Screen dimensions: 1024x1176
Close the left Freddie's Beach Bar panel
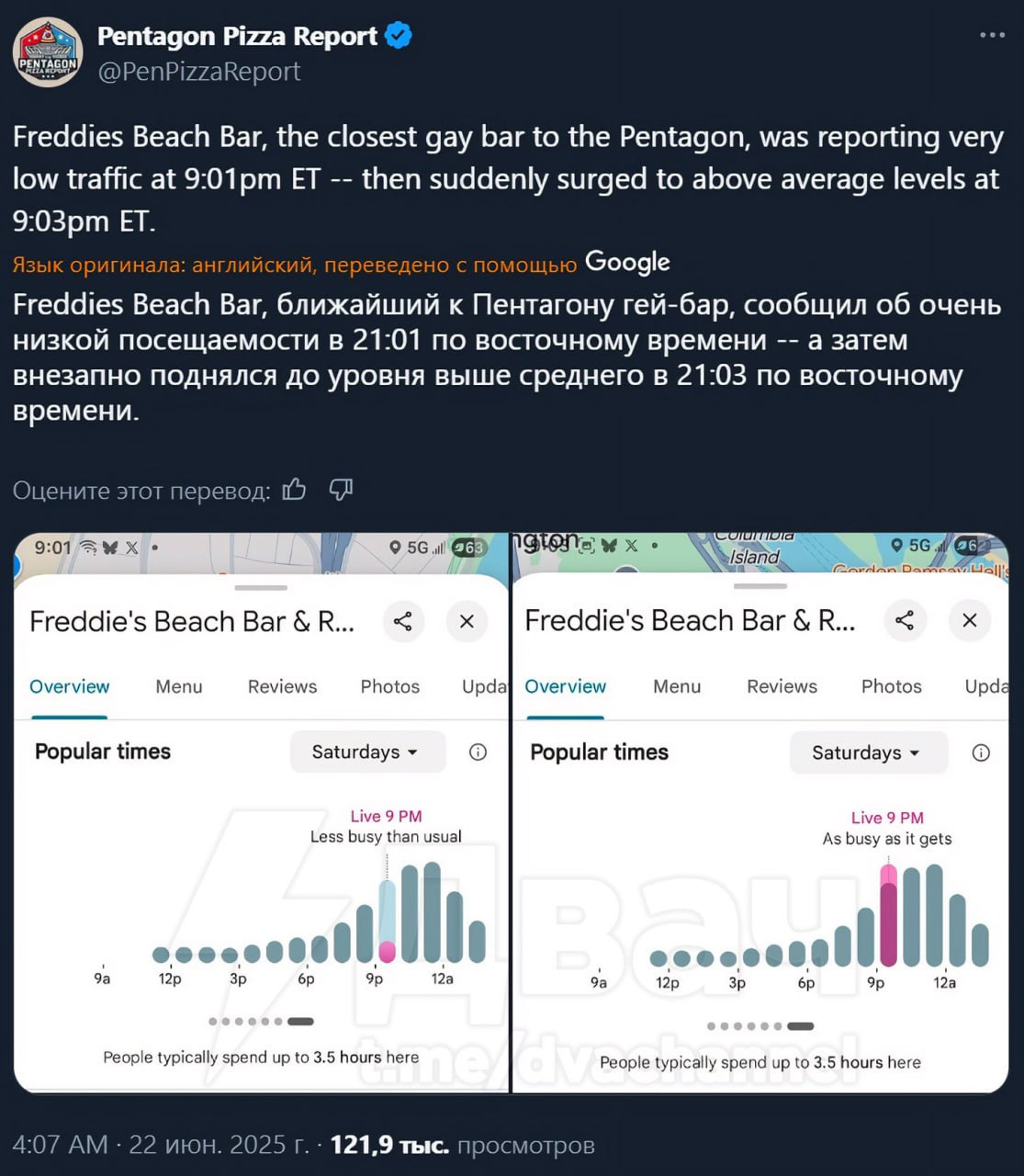(467, 622)
